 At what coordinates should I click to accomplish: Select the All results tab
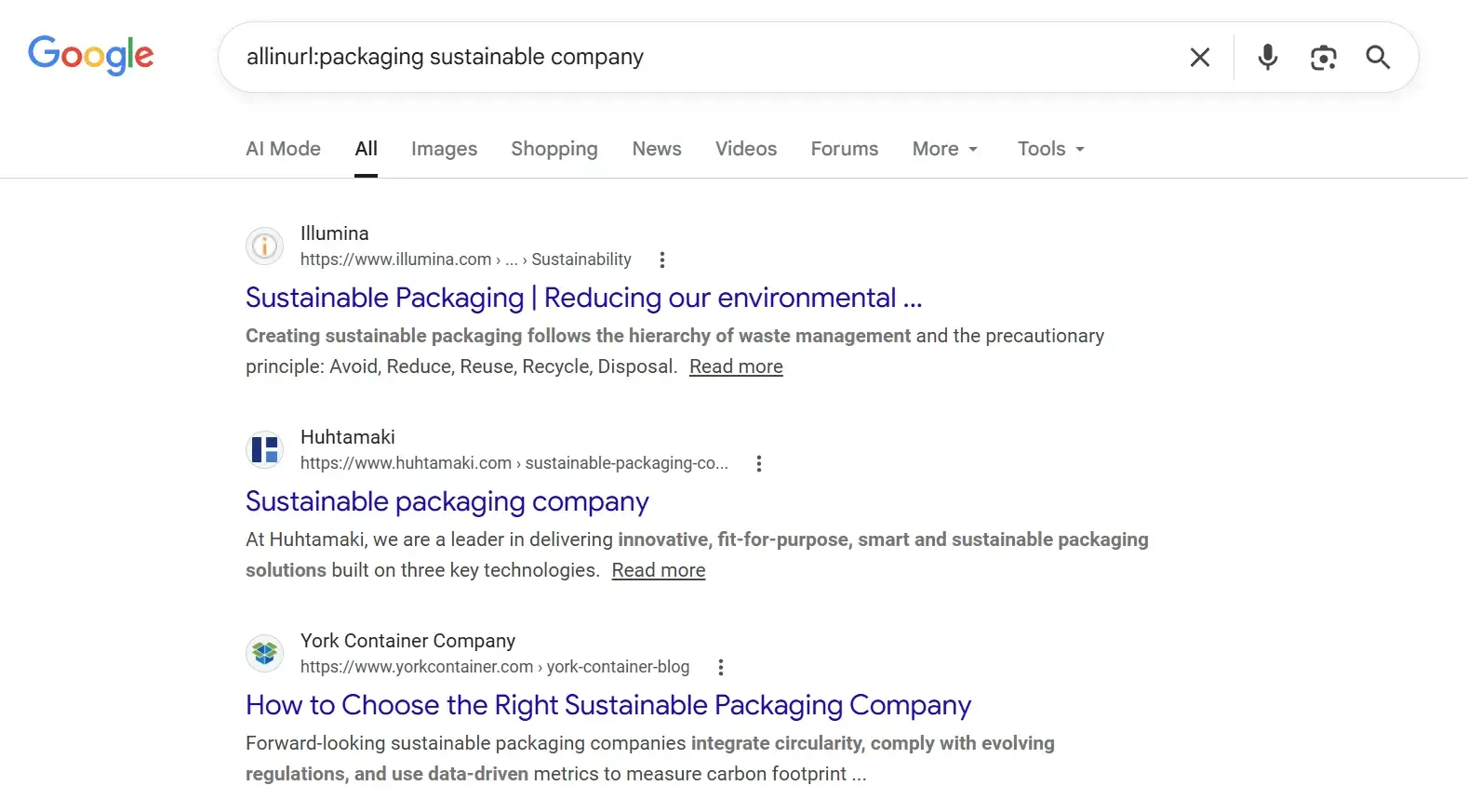[367, 149]
